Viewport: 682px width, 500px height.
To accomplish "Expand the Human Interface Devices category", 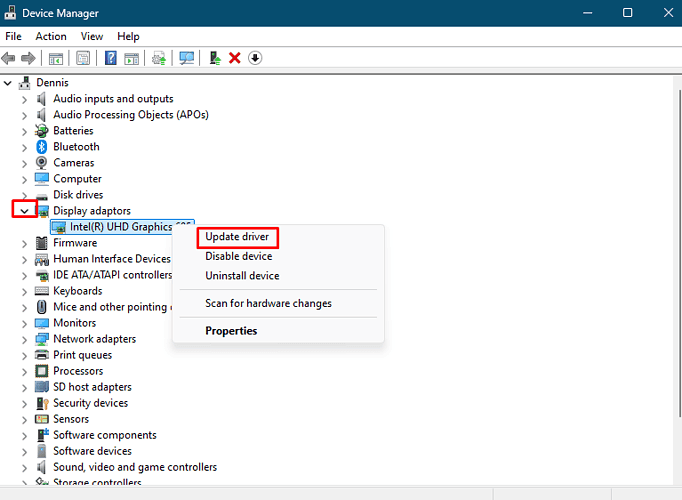I will (24, 260).
